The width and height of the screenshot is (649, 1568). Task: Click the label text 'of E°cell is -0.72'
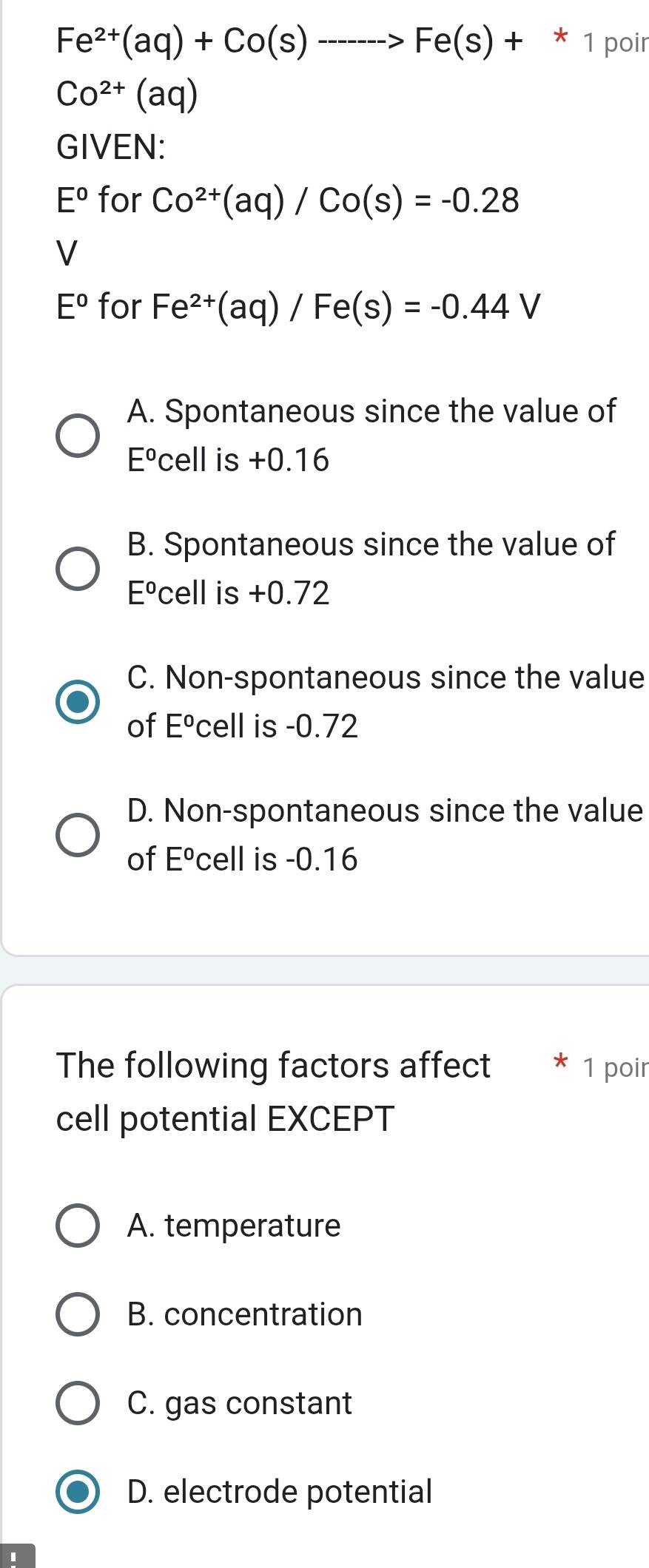coord(242,726)
